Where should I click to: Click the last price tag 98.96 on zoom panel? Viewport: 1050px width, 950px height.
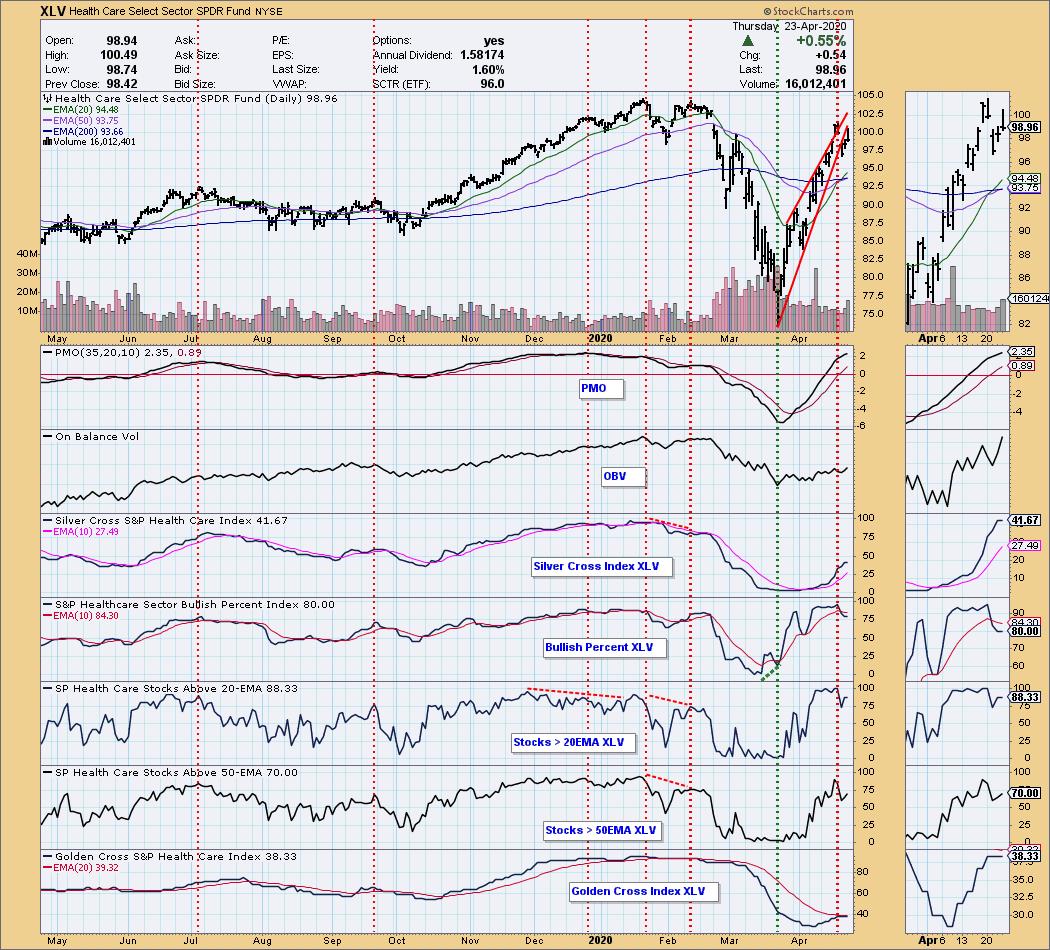point(1025,127)
